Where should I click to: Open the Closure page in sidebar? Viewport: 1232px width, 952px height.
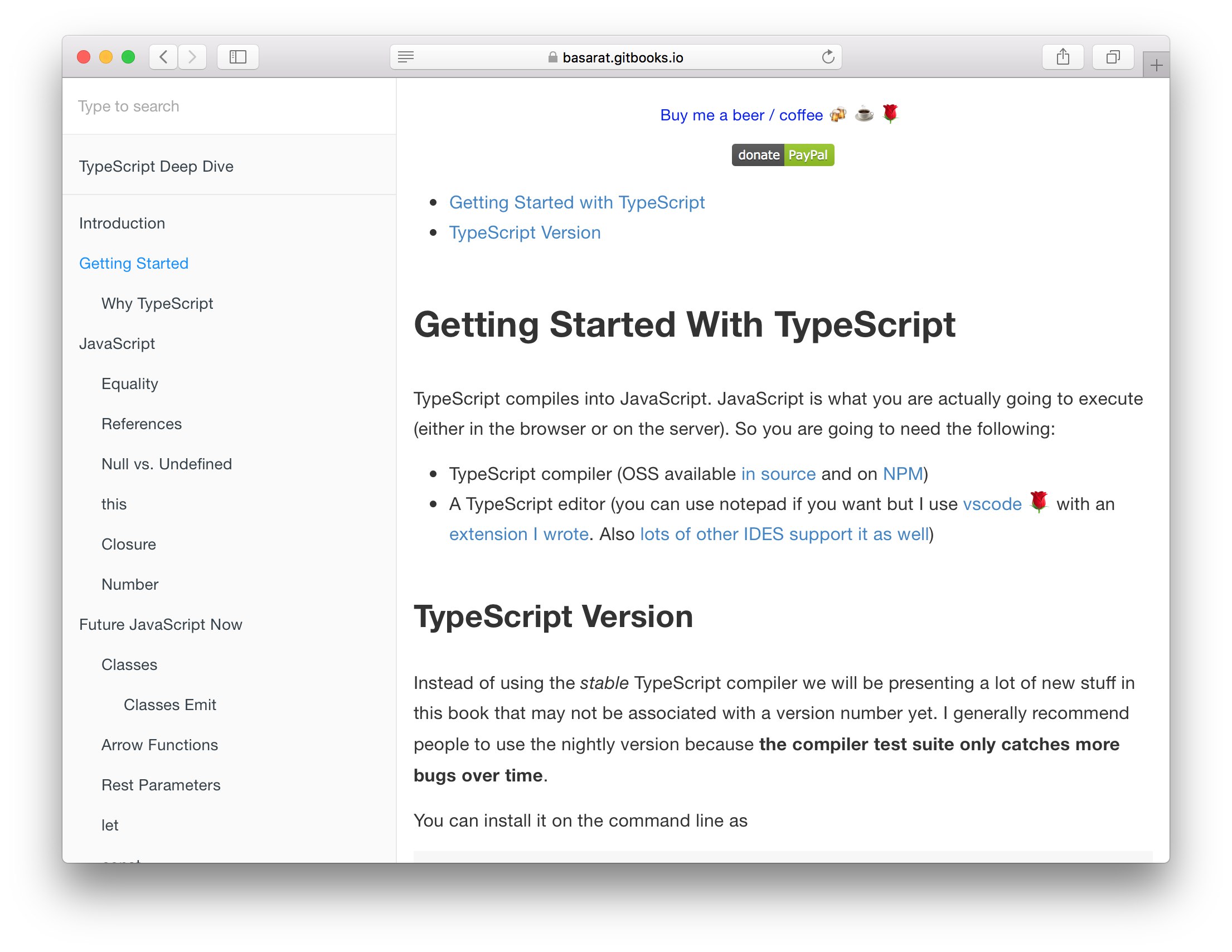(129, 544)
